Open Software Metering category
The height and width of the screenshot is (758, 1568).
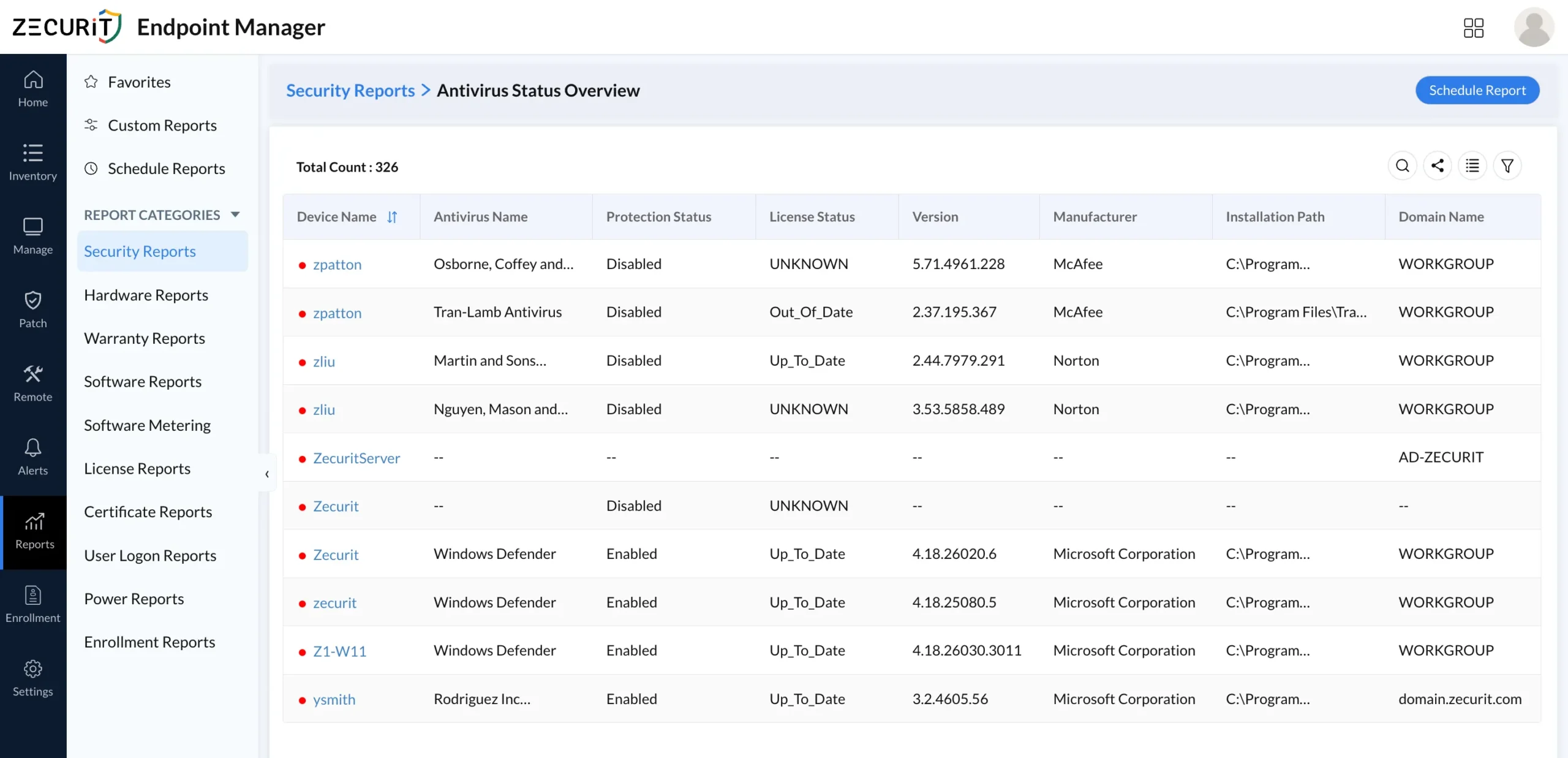pos(147,425)
